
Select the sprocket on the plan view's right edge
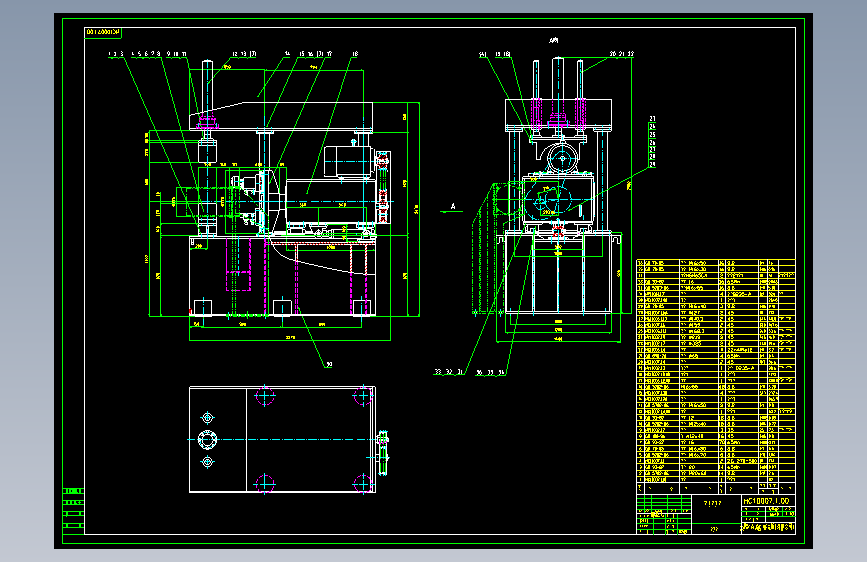(383, 452)
